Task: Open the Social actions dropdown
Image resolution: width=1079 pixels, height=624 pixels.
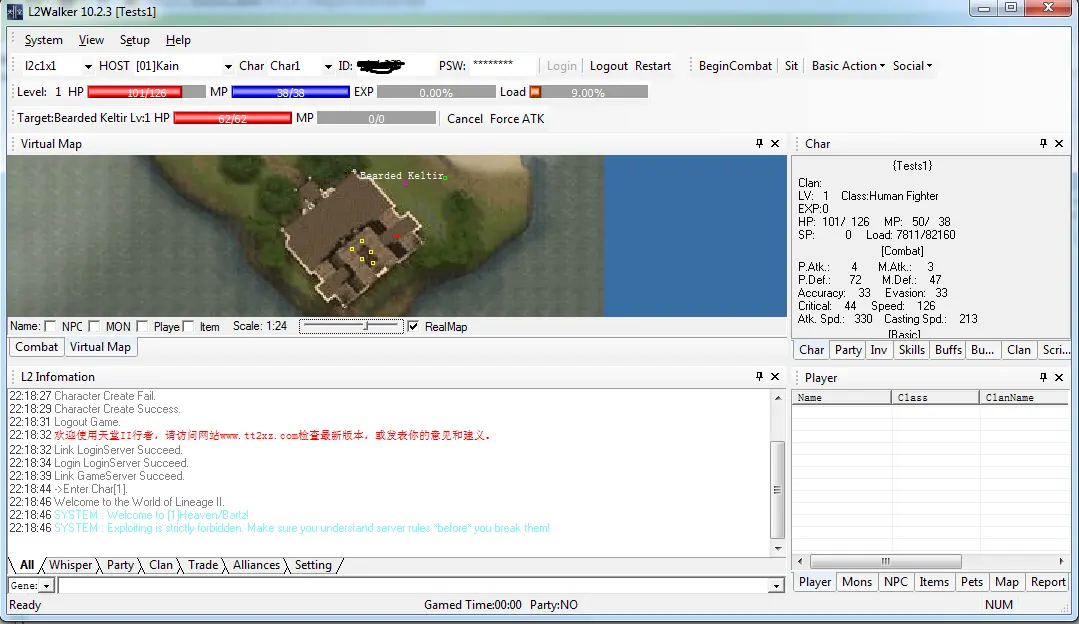Action: coord(912,66)
